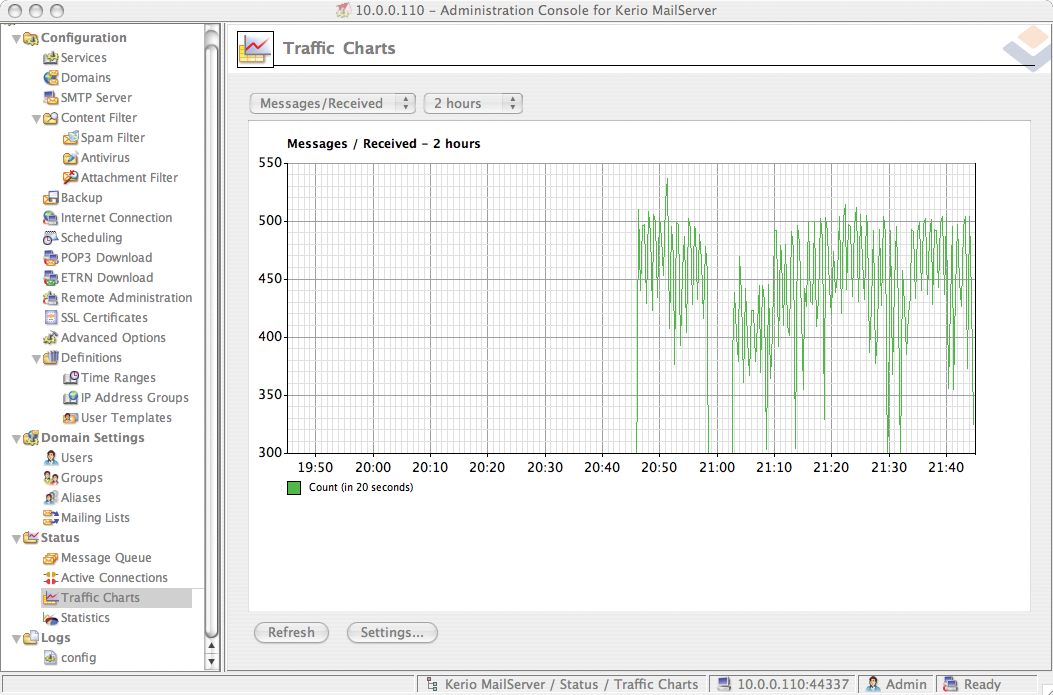The height and width of the screenshot is (695, 1053).
Task: Click the Domains globe icon
Action: [50, 78]
